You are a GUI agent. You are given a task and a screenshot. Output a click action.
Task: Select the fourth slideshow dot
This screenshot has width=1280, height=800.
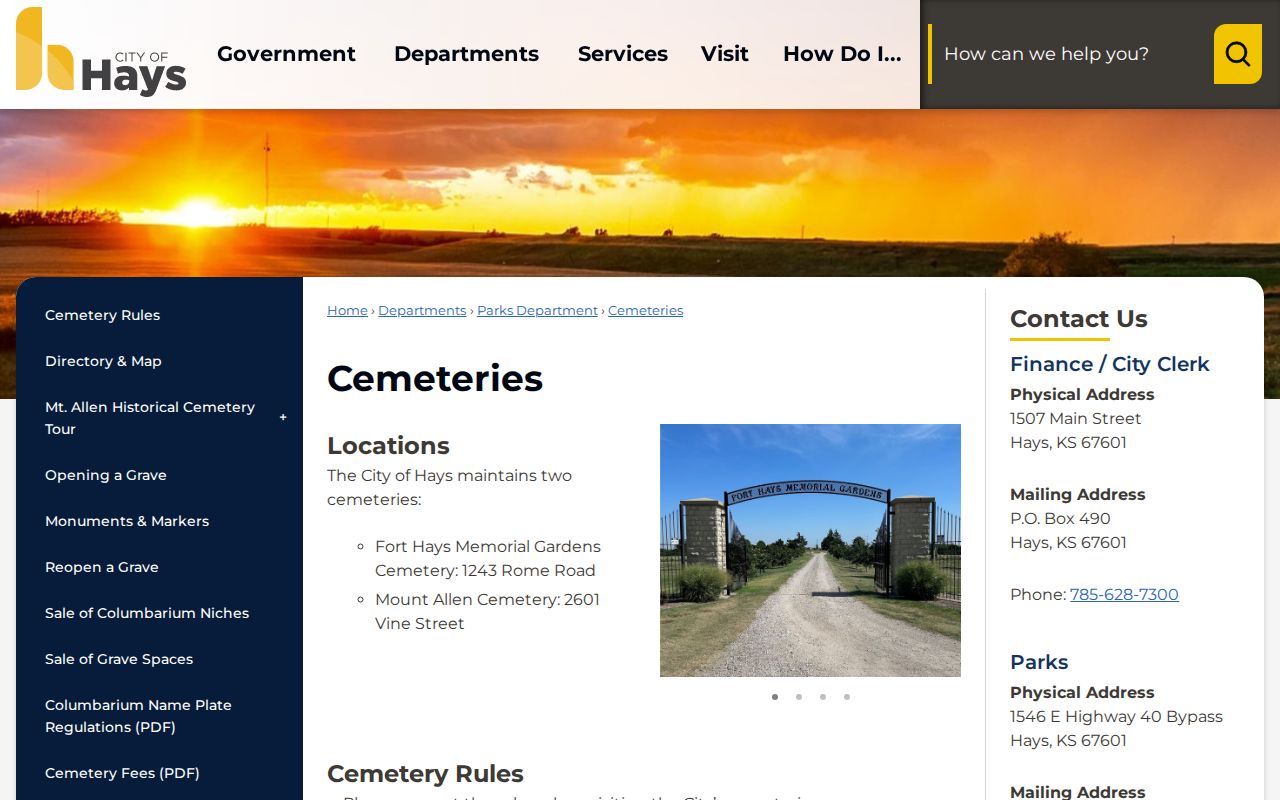[847, 697]
